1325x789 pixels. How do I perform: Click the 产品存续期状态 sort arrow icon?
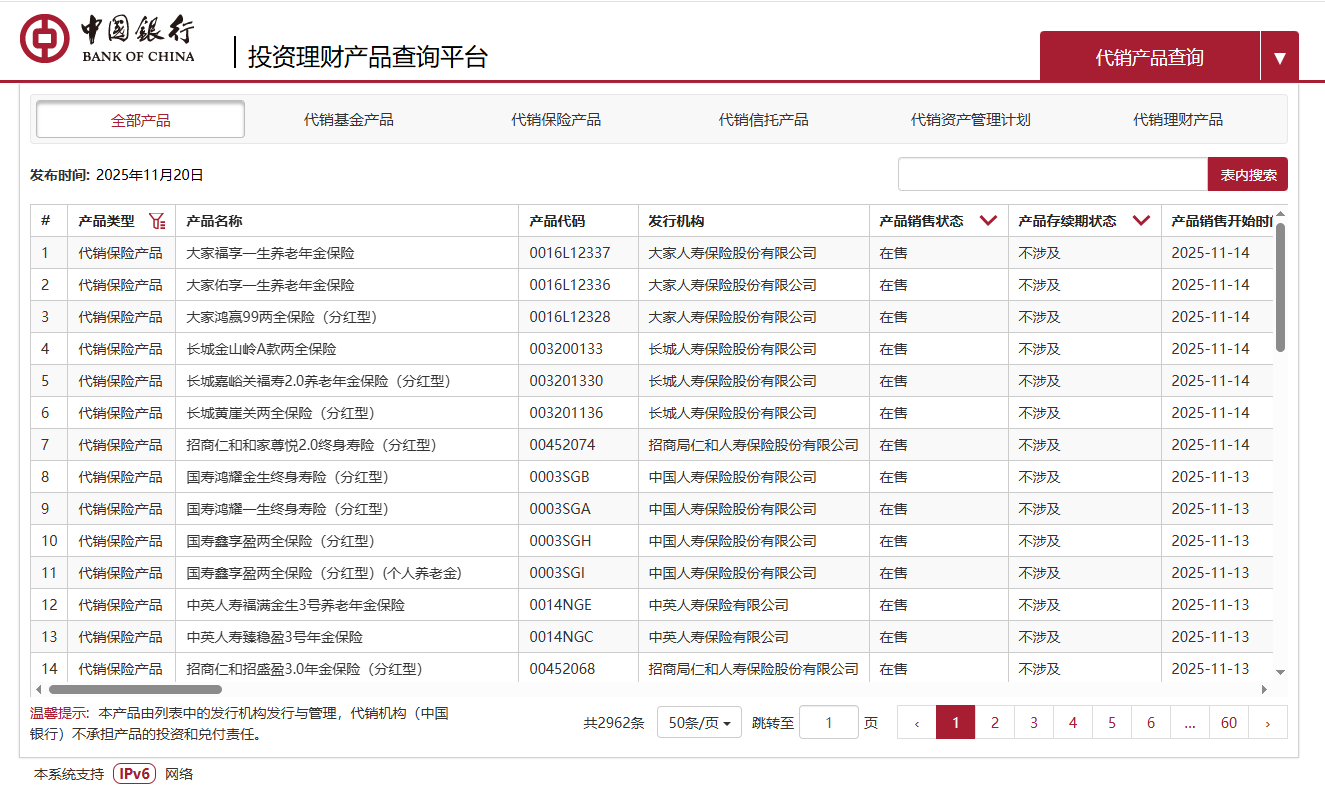(1142, 220)
